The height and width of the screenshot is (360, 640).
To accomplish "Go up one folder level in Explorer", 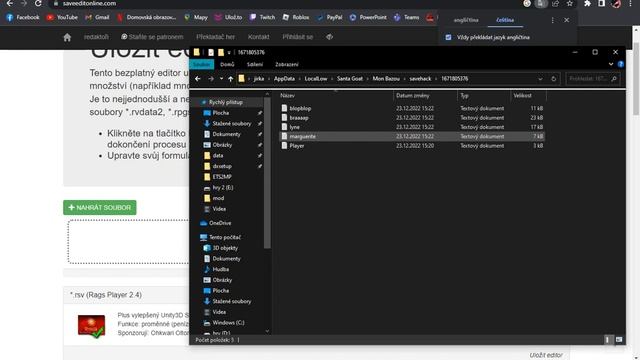I will (x=231, y=79).
